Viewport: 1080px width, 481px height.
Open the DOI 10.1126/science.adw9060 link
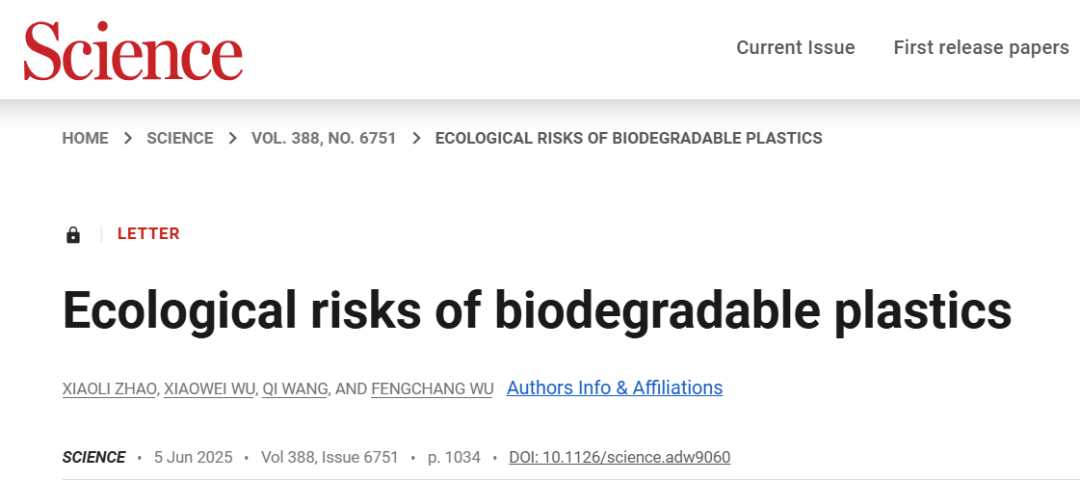(x=619, y=458)
